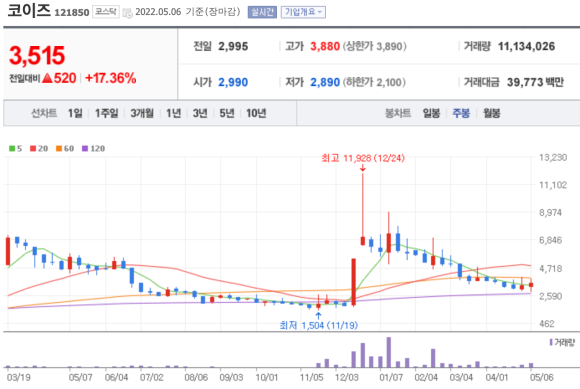
Task: Click the 13,230 price axis label
Action: click(x=553, y=158)
